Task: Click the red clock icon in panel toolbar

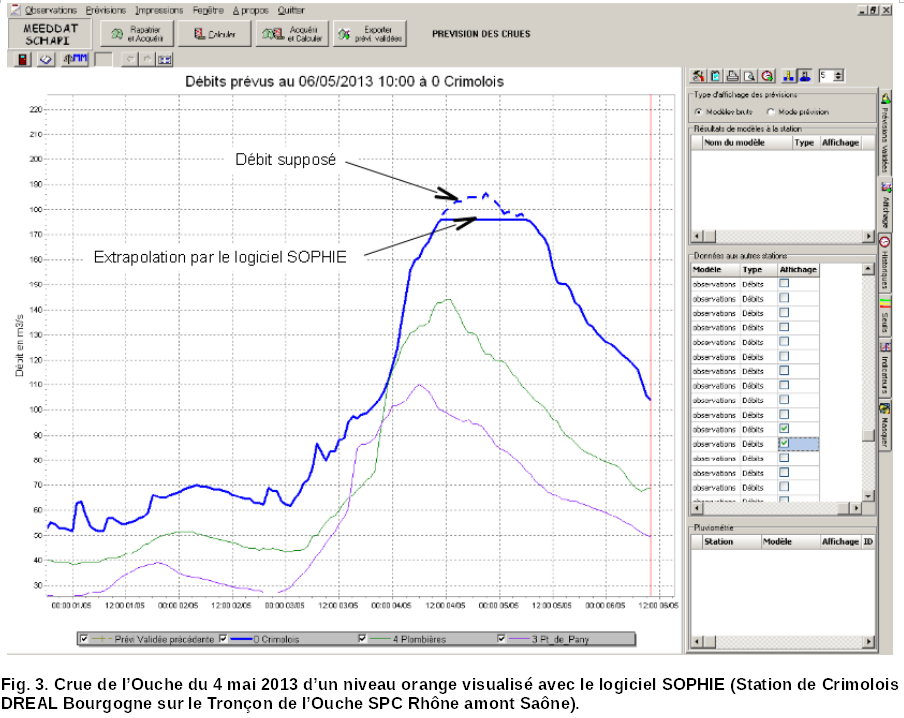Action: (767, 76)
